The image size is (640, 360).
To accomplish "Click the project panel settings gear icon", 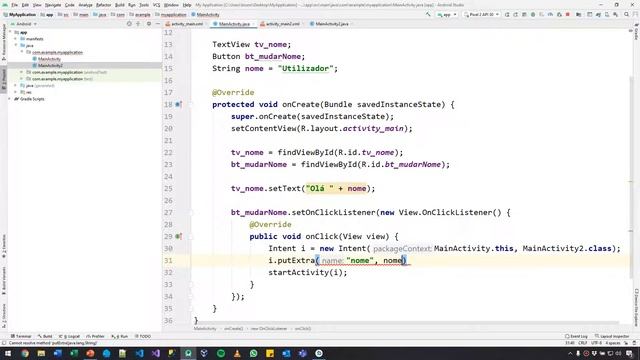I will (x=149, y=24).
